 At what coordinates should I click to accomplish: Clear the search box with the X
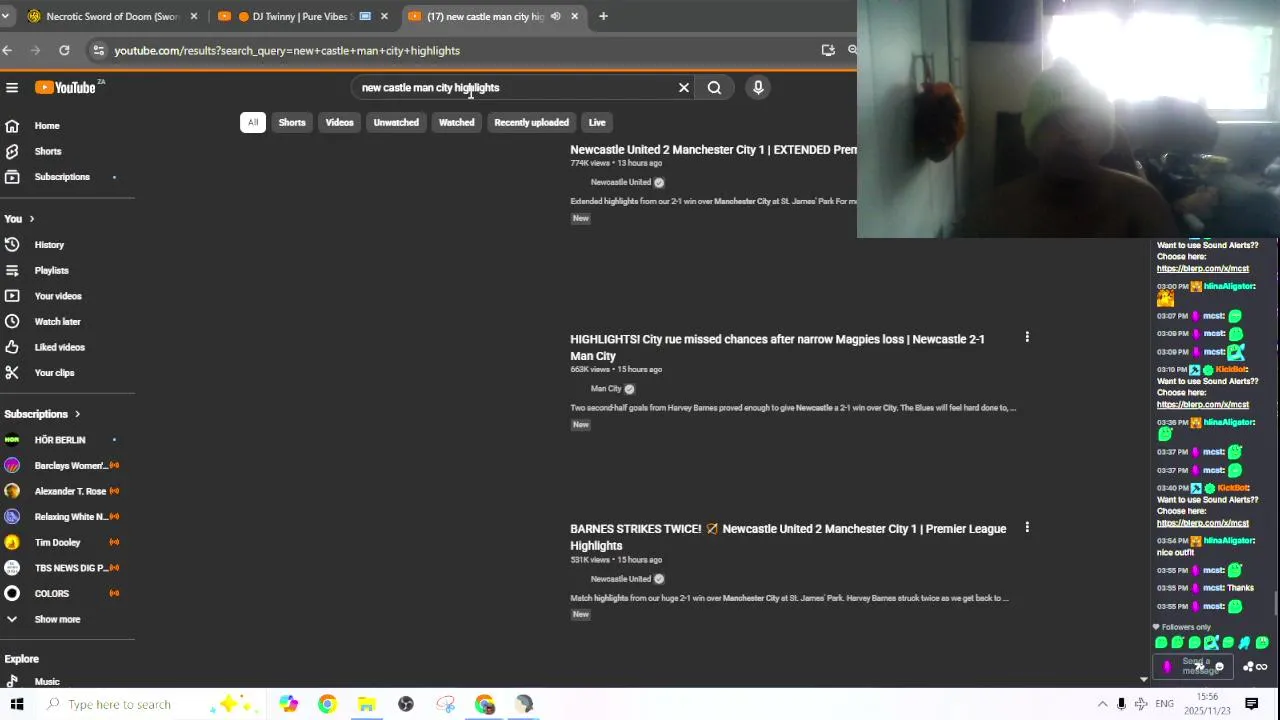[684, 88]
